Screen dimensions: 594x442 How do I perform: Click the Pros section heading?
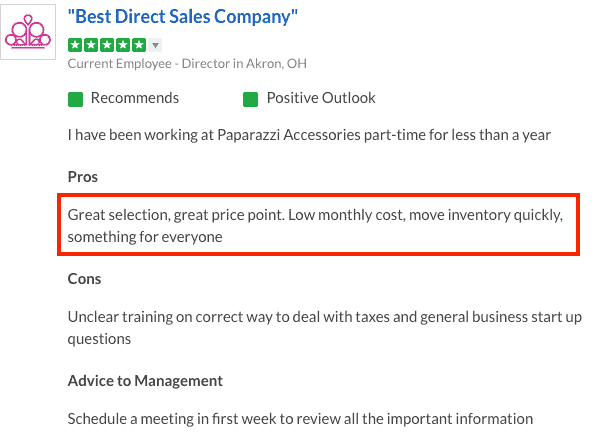point(83,177)
